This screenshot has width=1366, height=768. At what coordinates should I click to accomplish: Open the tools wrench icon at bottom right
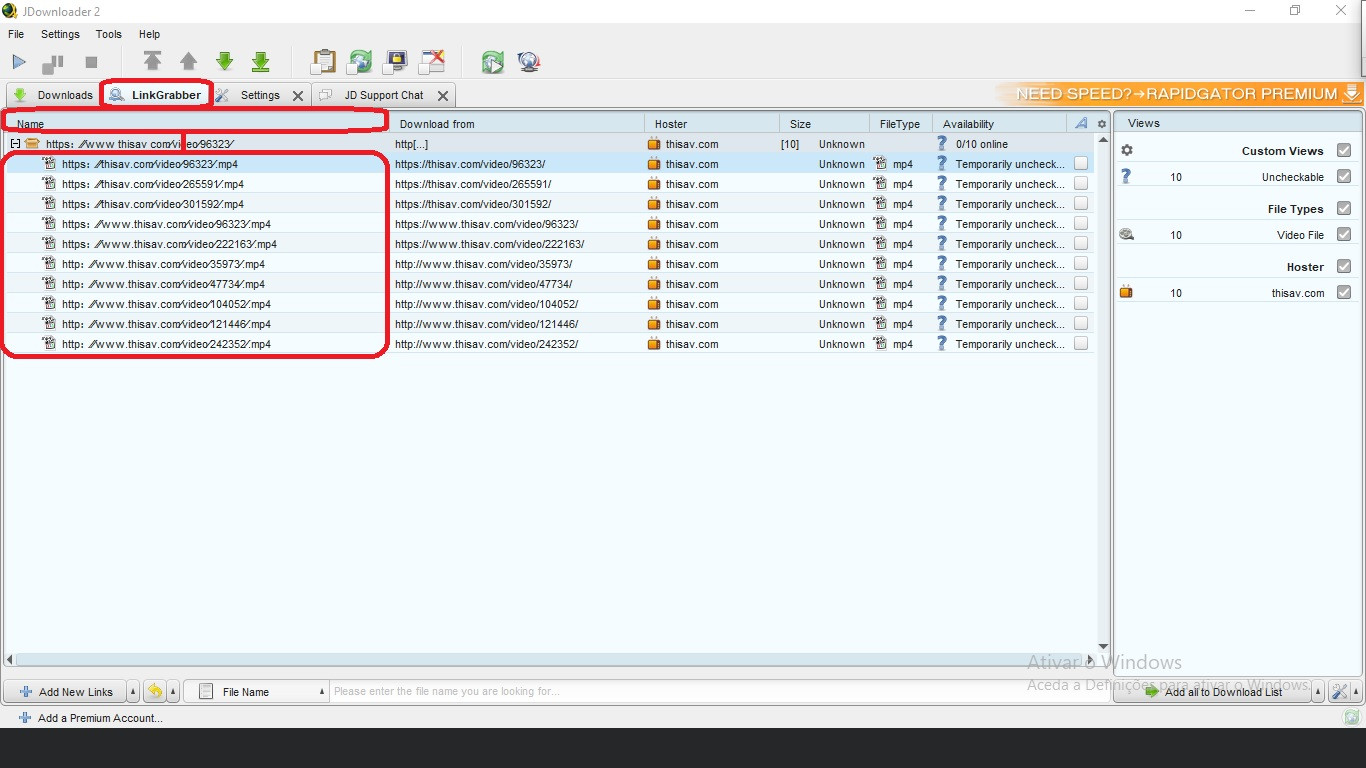pyautogui.click(x=1339, y=691)
